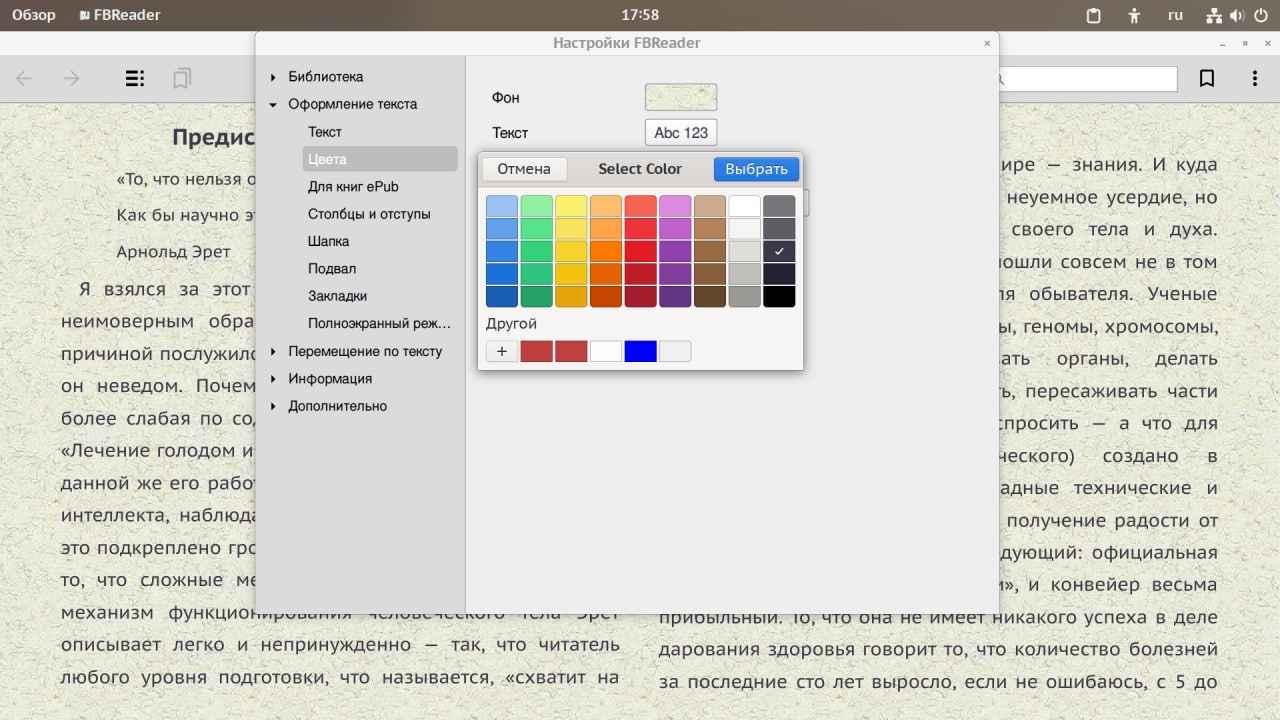Pick the darkest green palette swatch
This screenshot has width=1280, height=720.
[537, 296]
